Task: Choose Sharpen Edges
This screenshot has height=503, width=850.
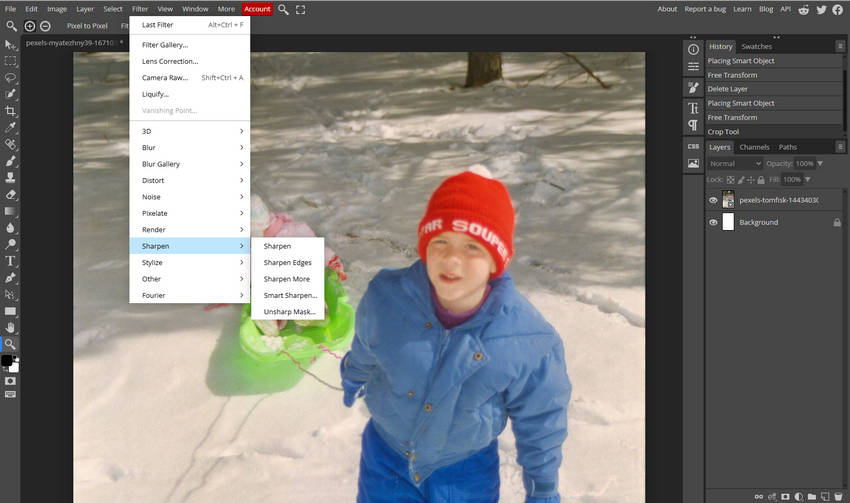Action: point(288,262)
